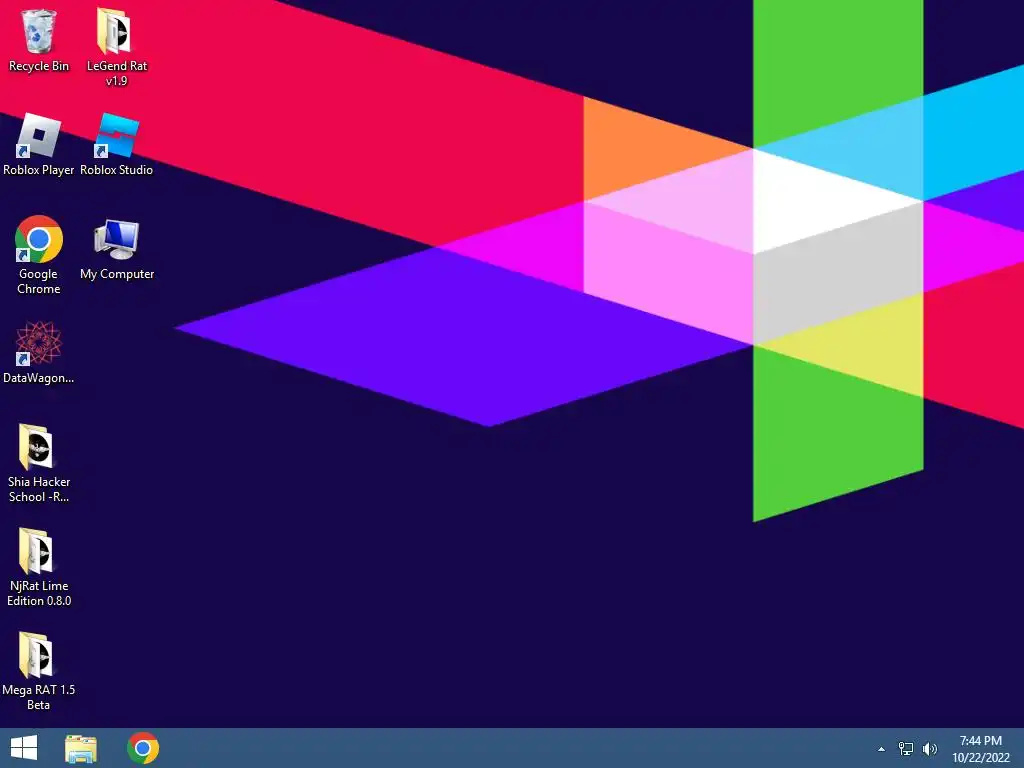Open File Explorer from the taskbar
Viewport: 1024px width, 768px height.
pyautogui.click(x=81, y=748)
